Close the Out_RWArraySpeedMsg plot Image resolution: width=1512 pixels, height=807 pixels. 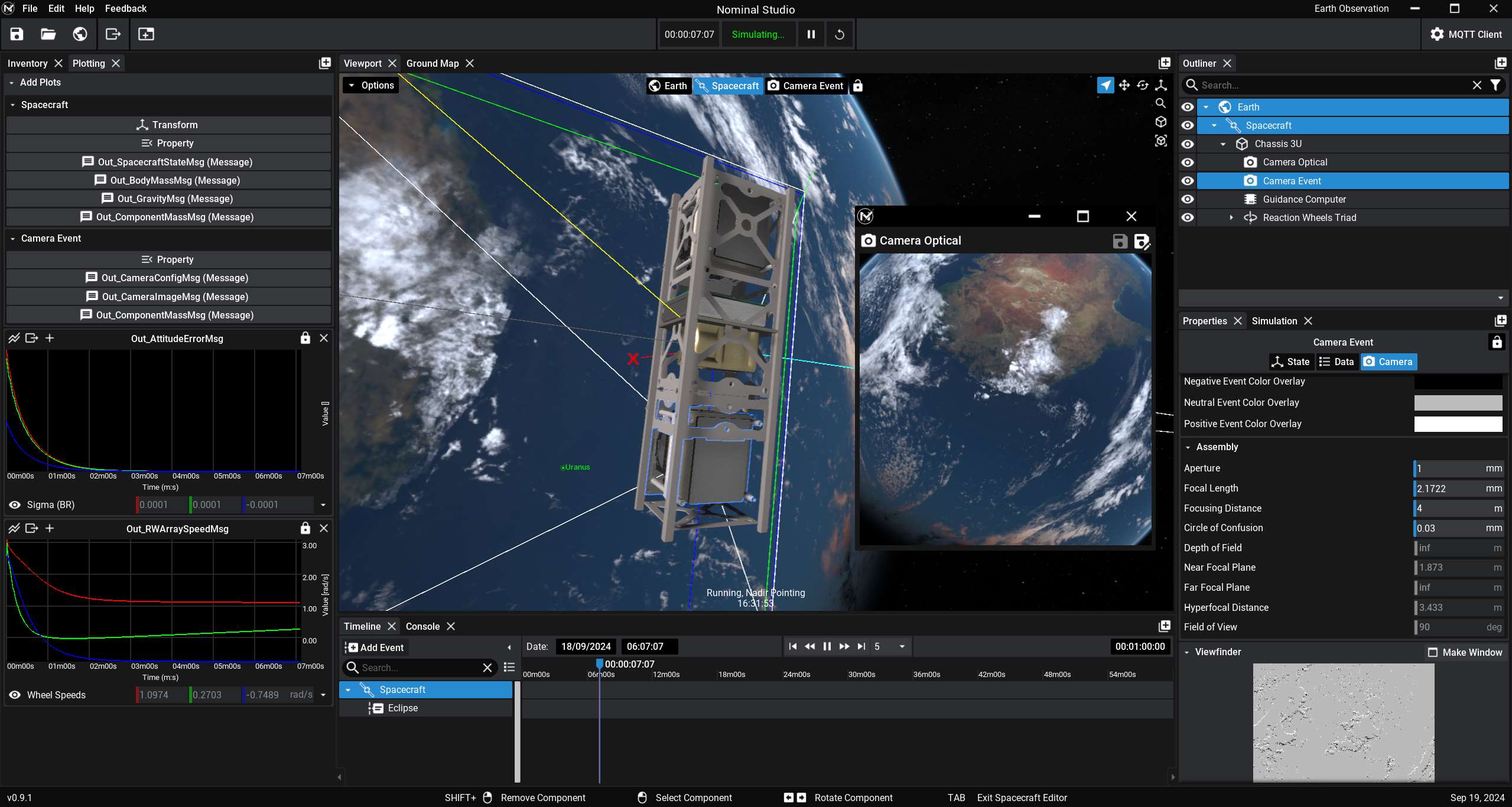(324, 528)
